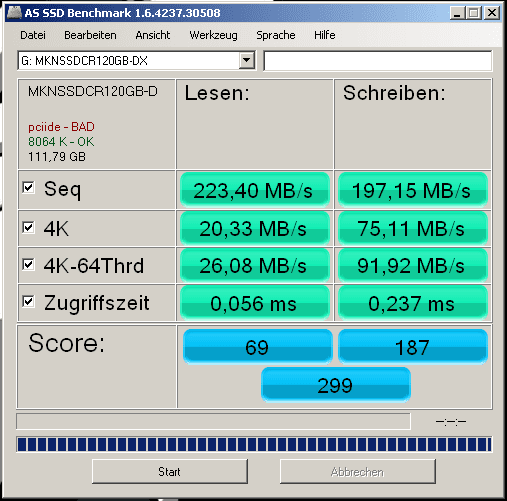Open the Werkzeug menu
The image size is (507, 501).
(x=213, y=35)
